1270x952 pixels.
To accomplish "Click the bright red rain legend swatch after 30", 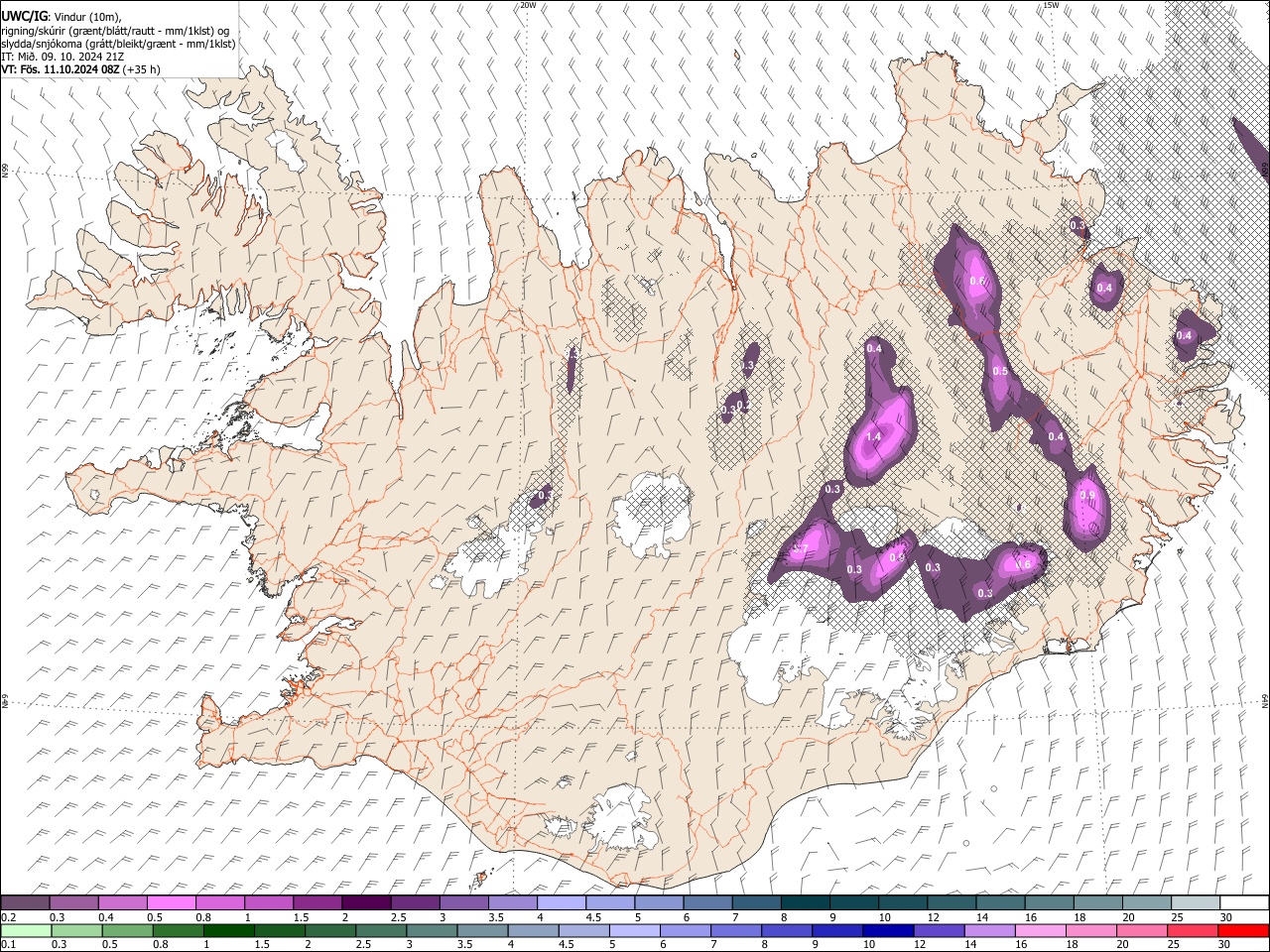I will coord(1242,930).
